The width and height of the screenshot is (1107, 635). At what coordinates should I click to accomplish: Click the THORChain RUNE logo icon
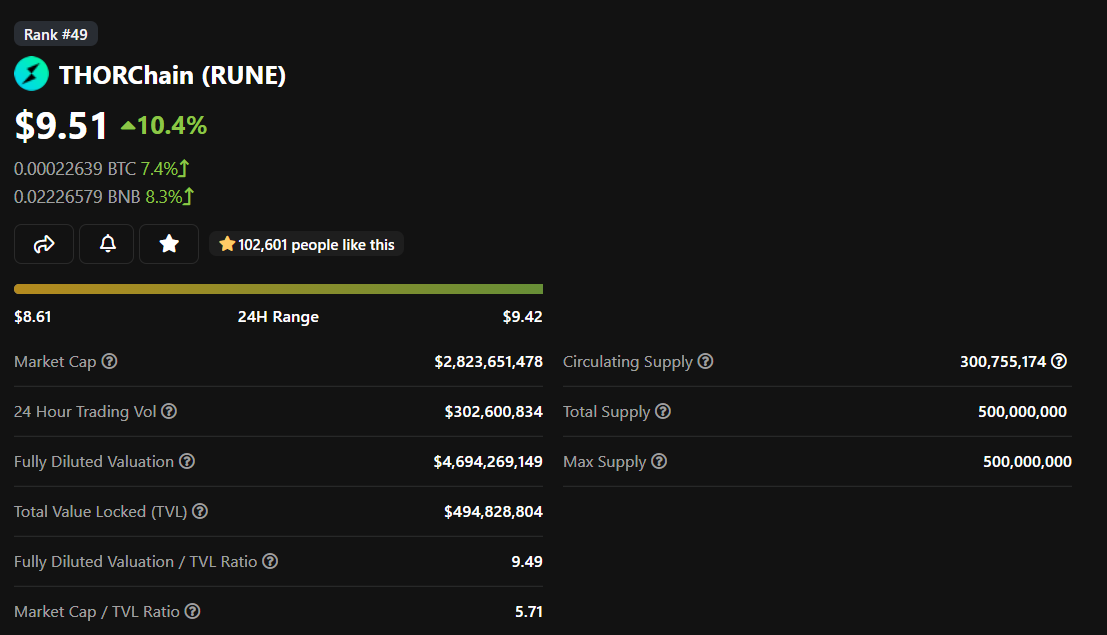pyautogui.click(x=32, y=74)
